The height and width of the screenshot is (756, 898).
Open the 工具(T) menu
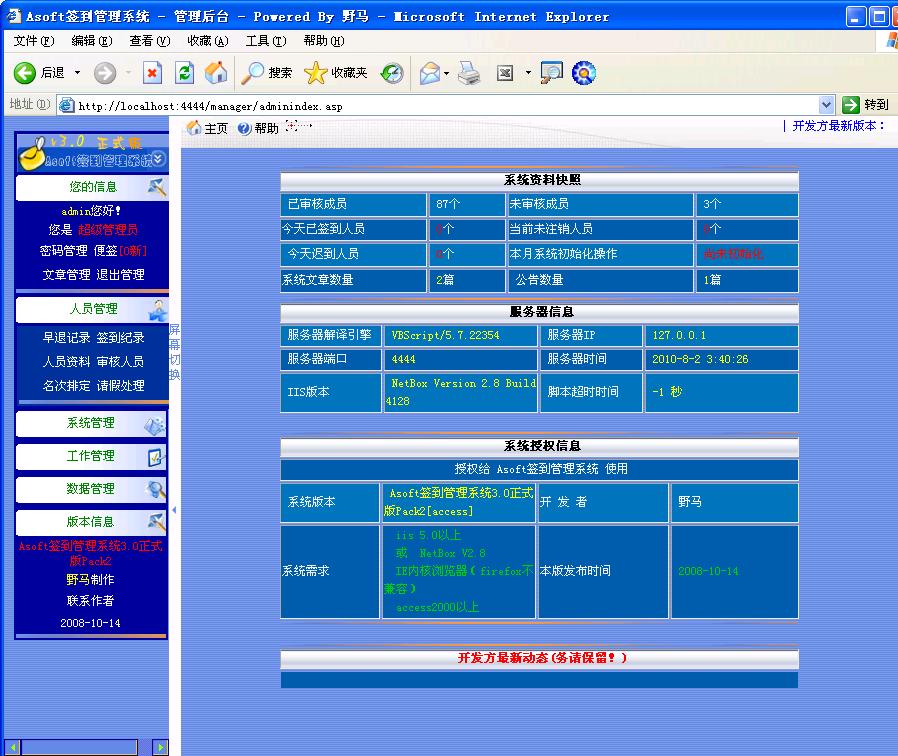[265, 41]
